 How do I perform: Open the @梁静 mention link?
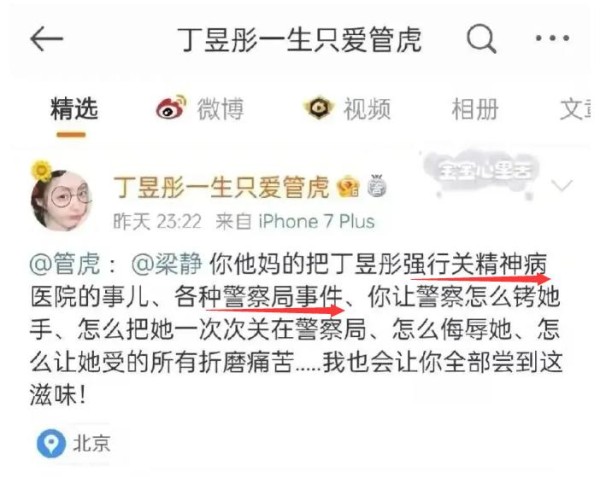[166, 264]
